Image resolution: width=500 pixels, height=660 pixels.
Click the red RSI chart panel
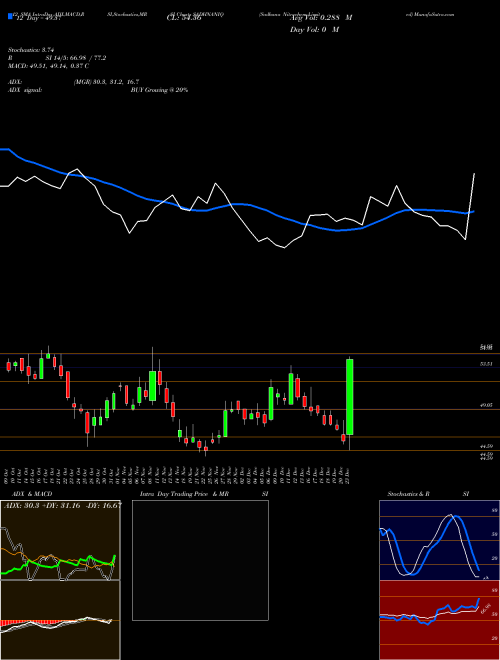click(439, 620)
